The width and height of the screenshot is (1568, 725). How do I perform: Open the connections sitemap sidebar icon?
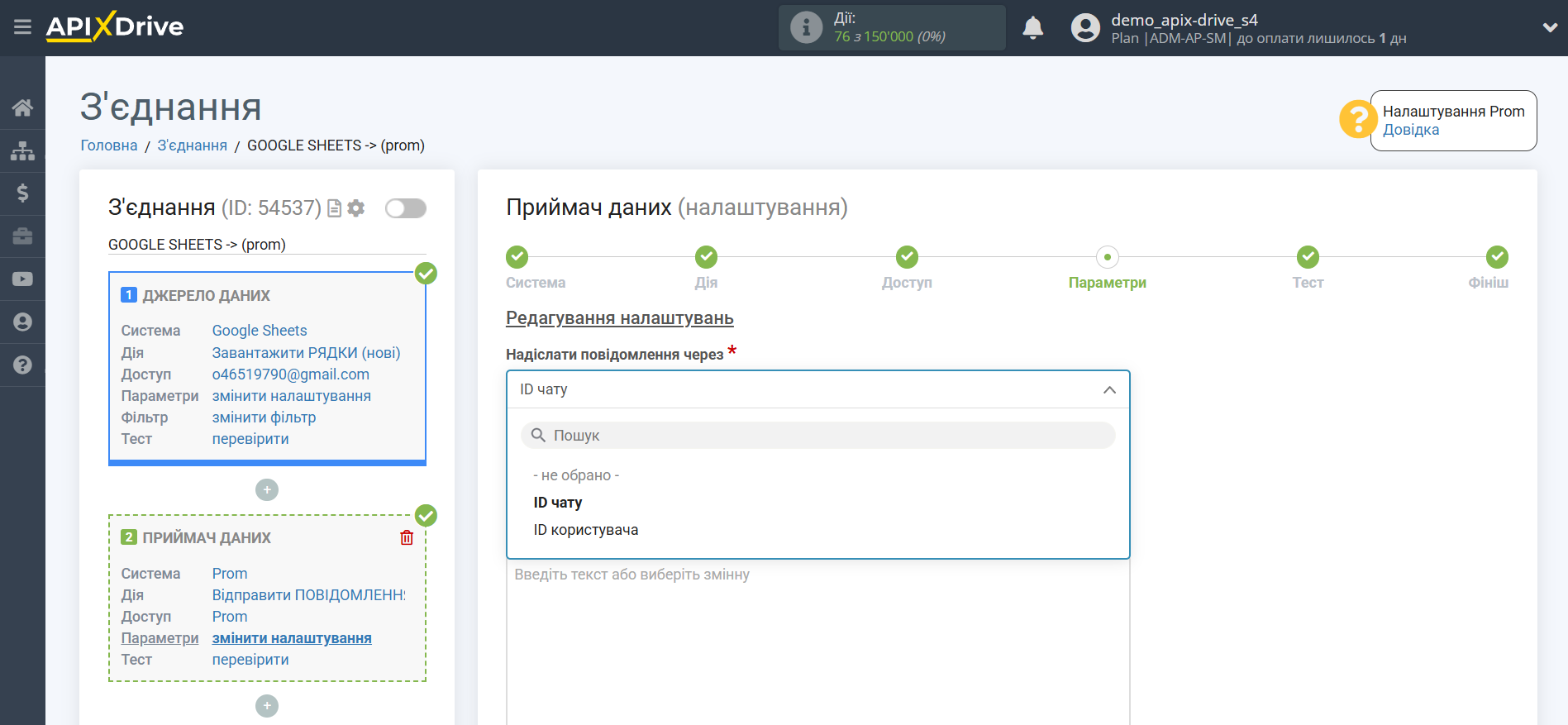click(22, 150)
